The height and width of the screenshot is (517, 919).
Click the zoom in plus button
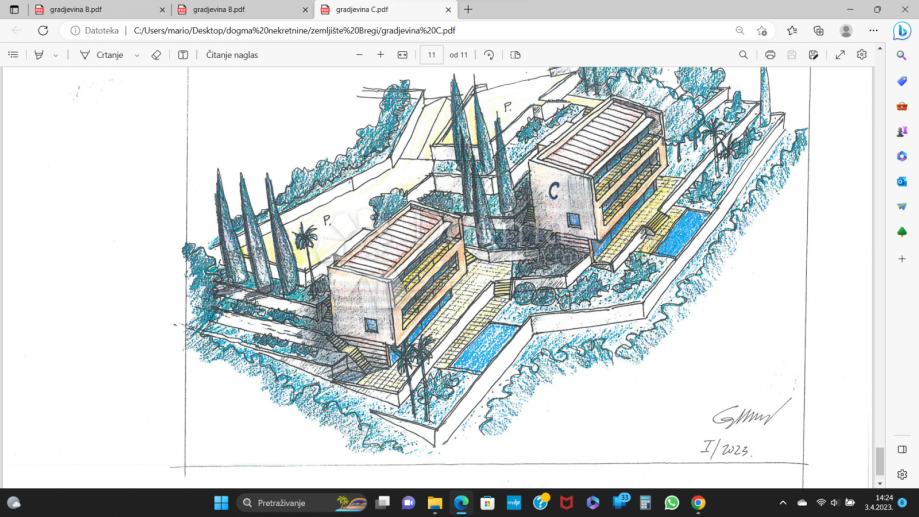[380, 55]
